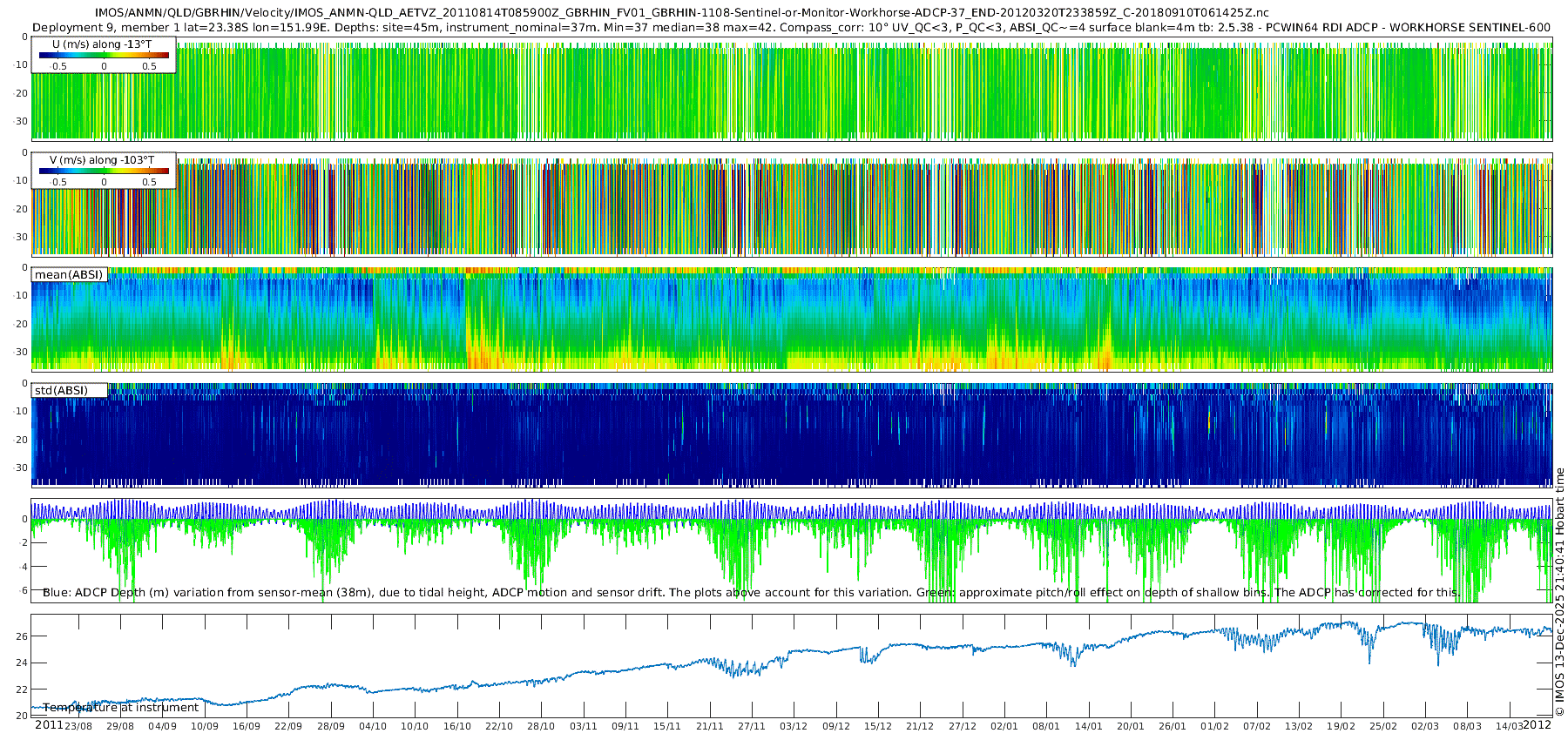The image size is (1568, 740).
Task: Click the V velocity colorbar legend
Action: [104, 172]
